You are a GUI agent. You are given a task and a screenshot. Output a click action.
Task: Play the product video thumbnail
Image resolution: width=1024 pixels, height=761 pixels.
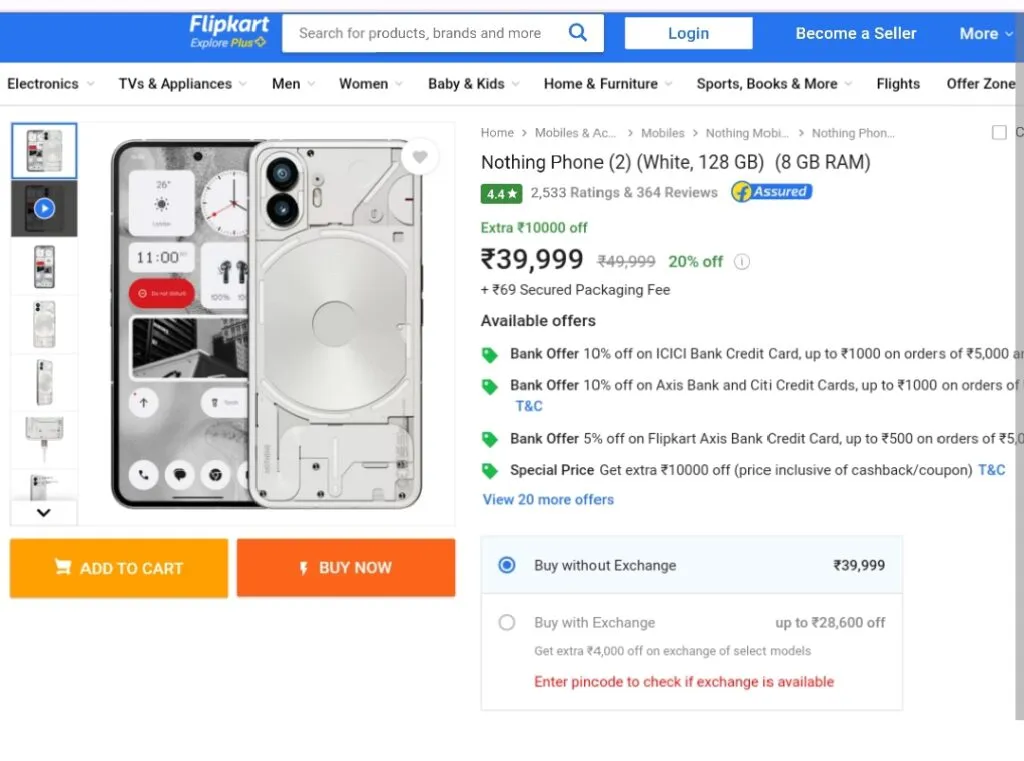click(44, 209)
